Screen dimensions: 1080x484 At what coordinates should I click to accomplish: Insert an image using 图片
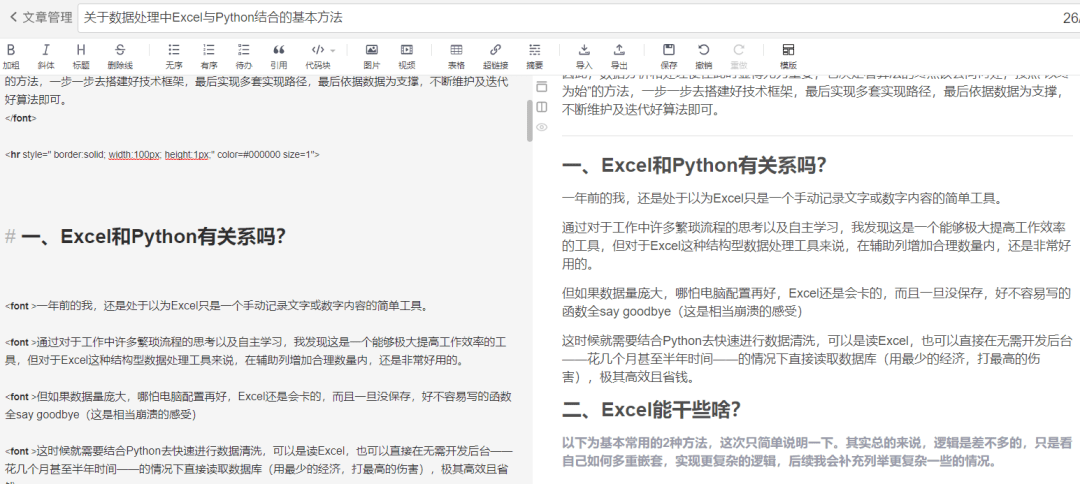(x=372, y=56)
